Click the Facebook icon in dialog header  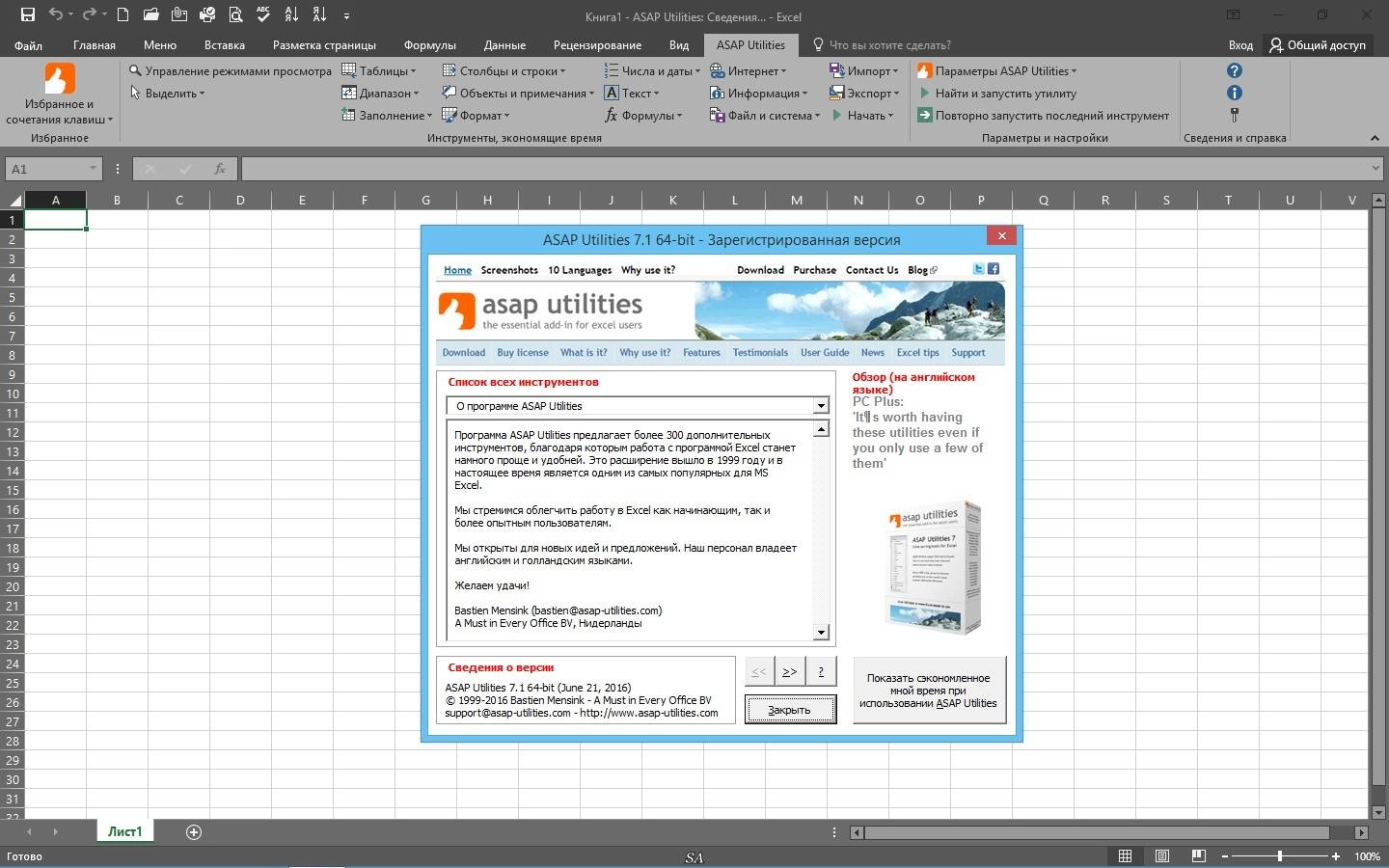tap(993, 269)
